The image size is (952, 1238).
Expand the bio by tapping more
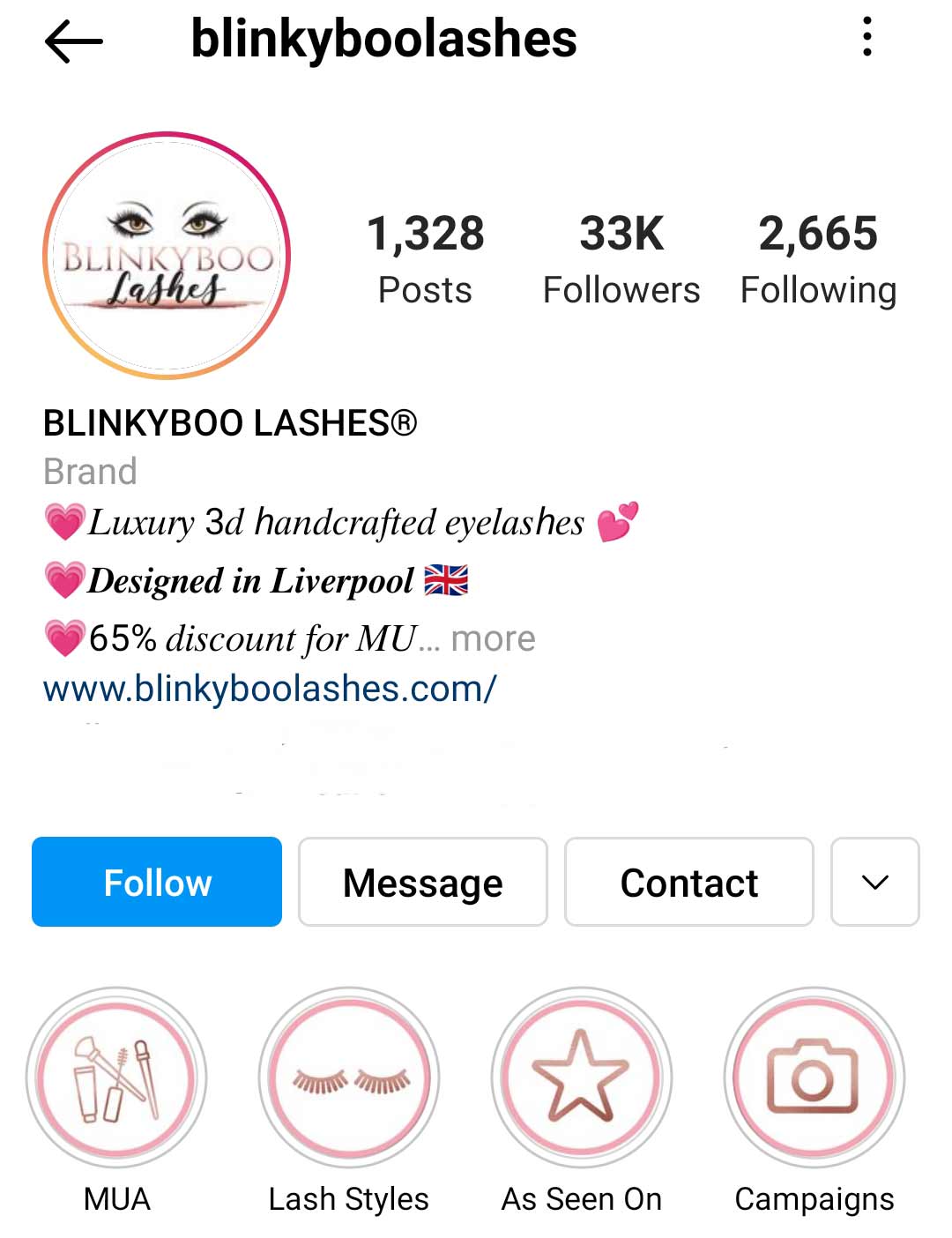coord(493,638)
